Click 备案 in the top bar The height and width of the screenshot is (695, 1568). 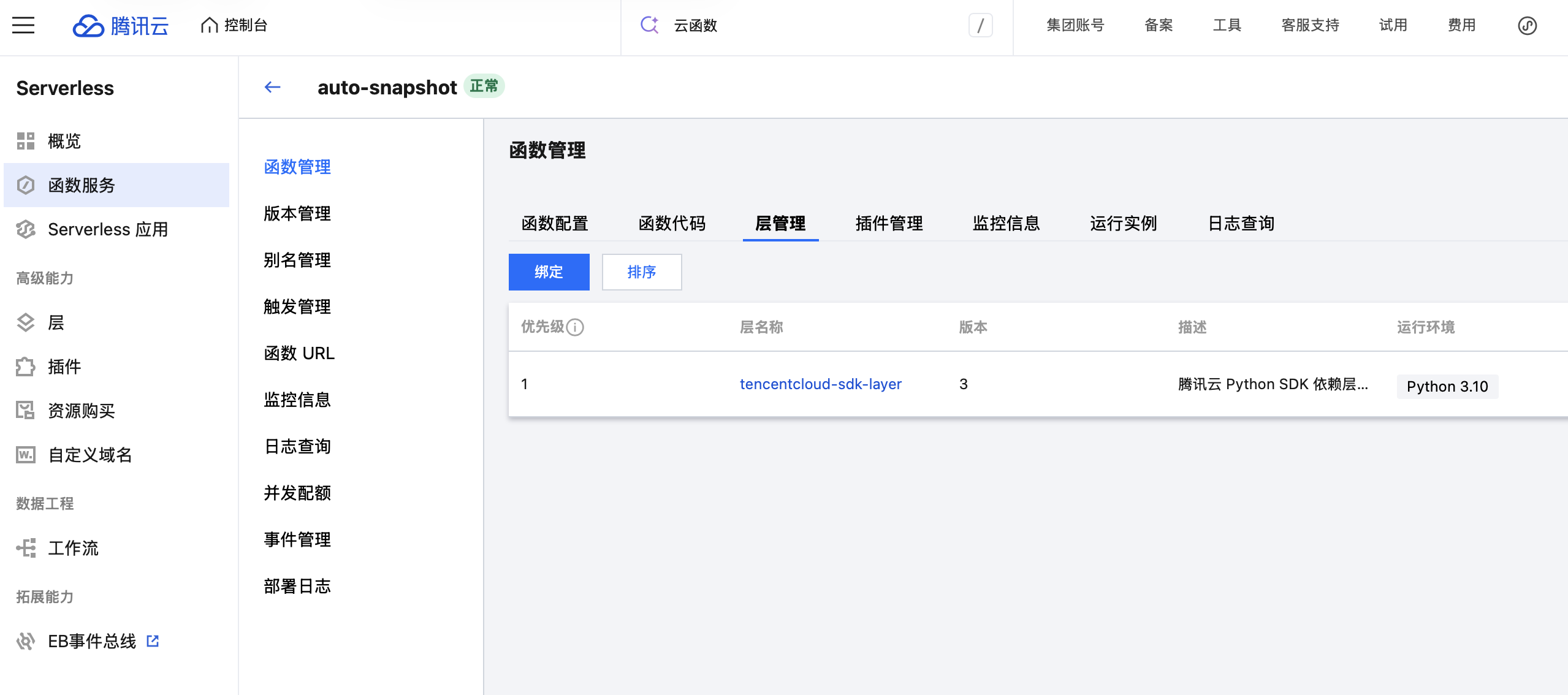pyautogui.click(x=1159, y=25)
